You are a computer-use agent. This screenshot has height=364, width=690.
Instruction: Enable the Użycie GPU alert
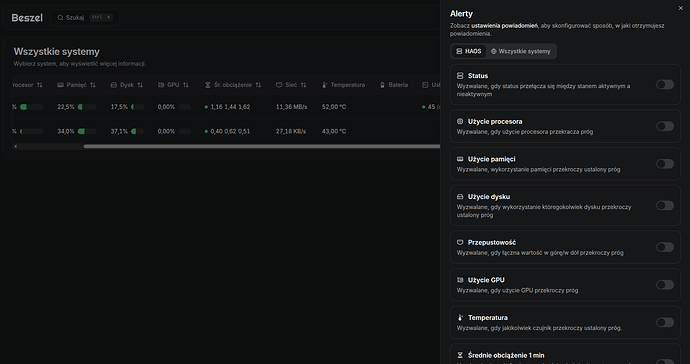coord(664,285)
